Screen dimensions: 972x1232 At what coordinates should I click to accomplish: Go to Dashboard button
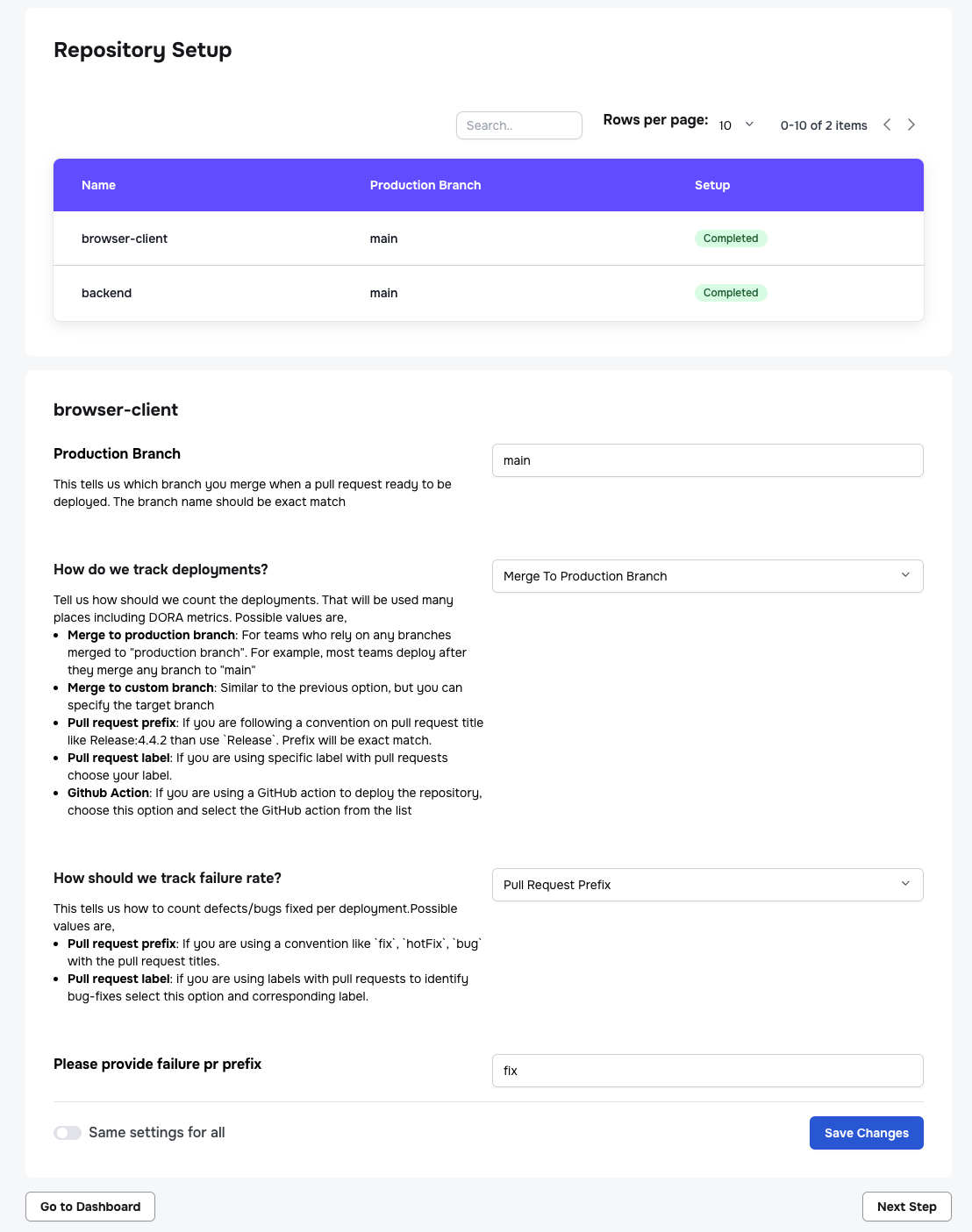pos(90,1207)
